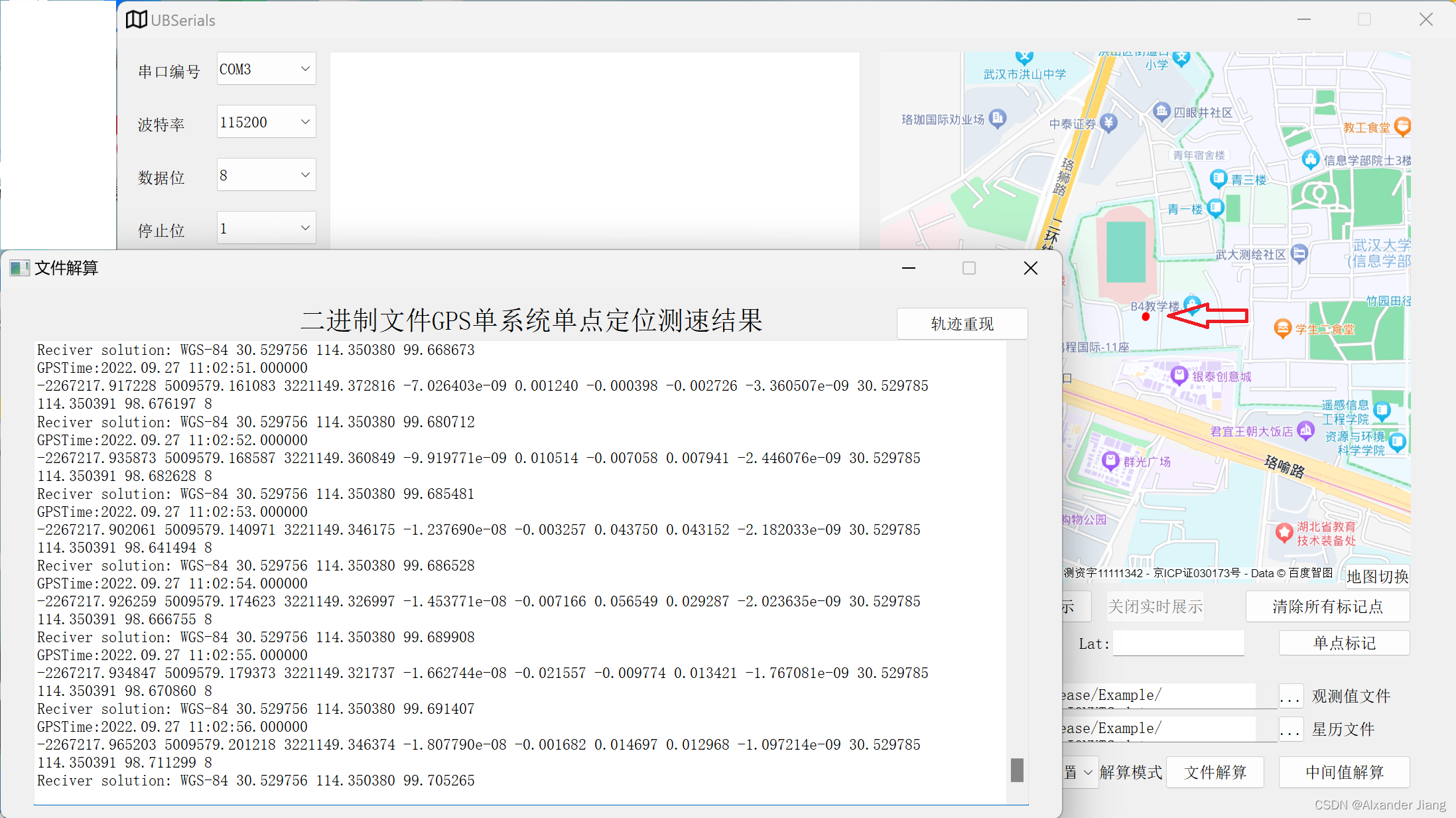Open the 停止位 dropdown showing 1
The image size is (1456, 818).
point(266,228)
